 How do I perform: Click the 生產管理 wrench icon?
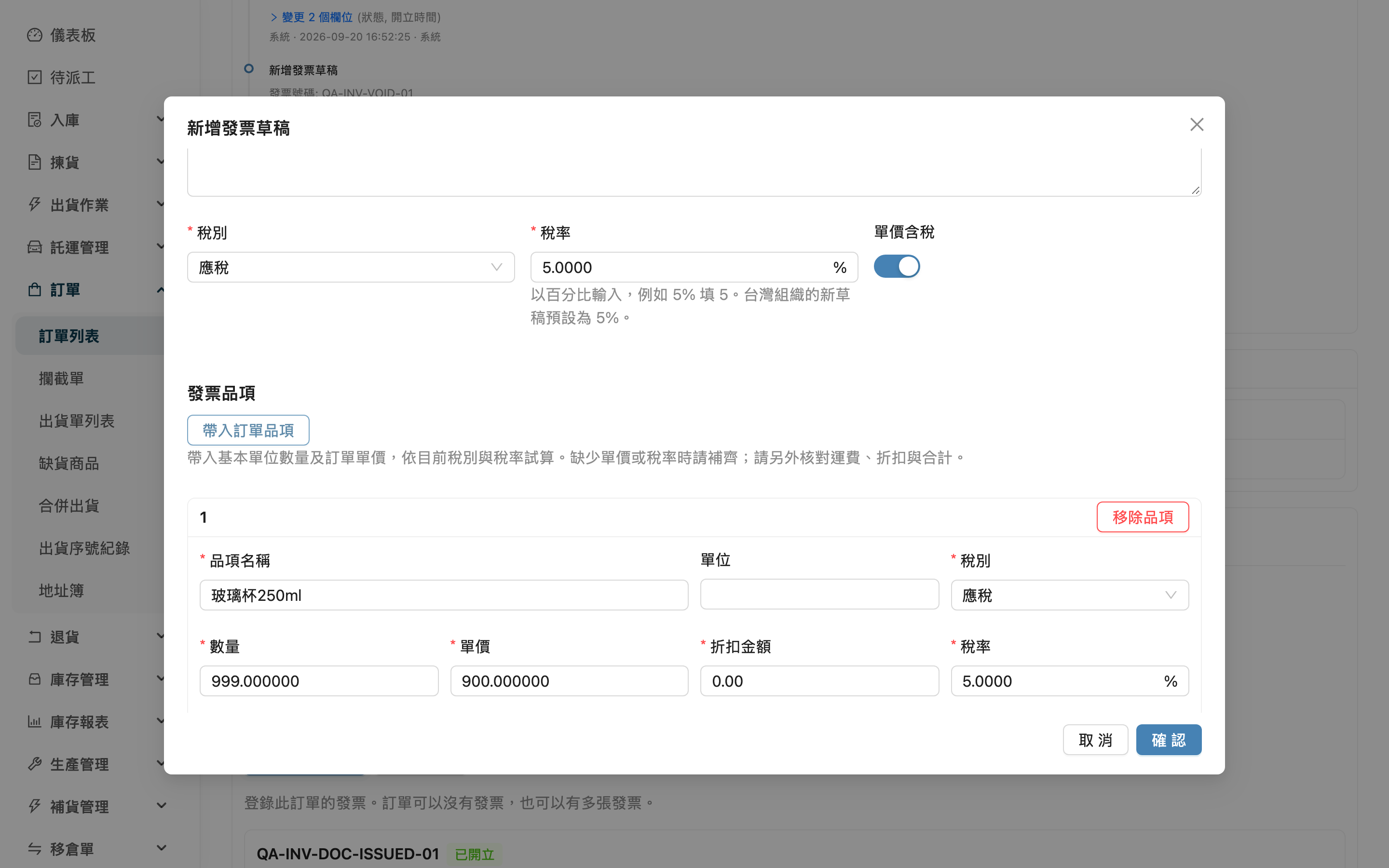point(34,764)
